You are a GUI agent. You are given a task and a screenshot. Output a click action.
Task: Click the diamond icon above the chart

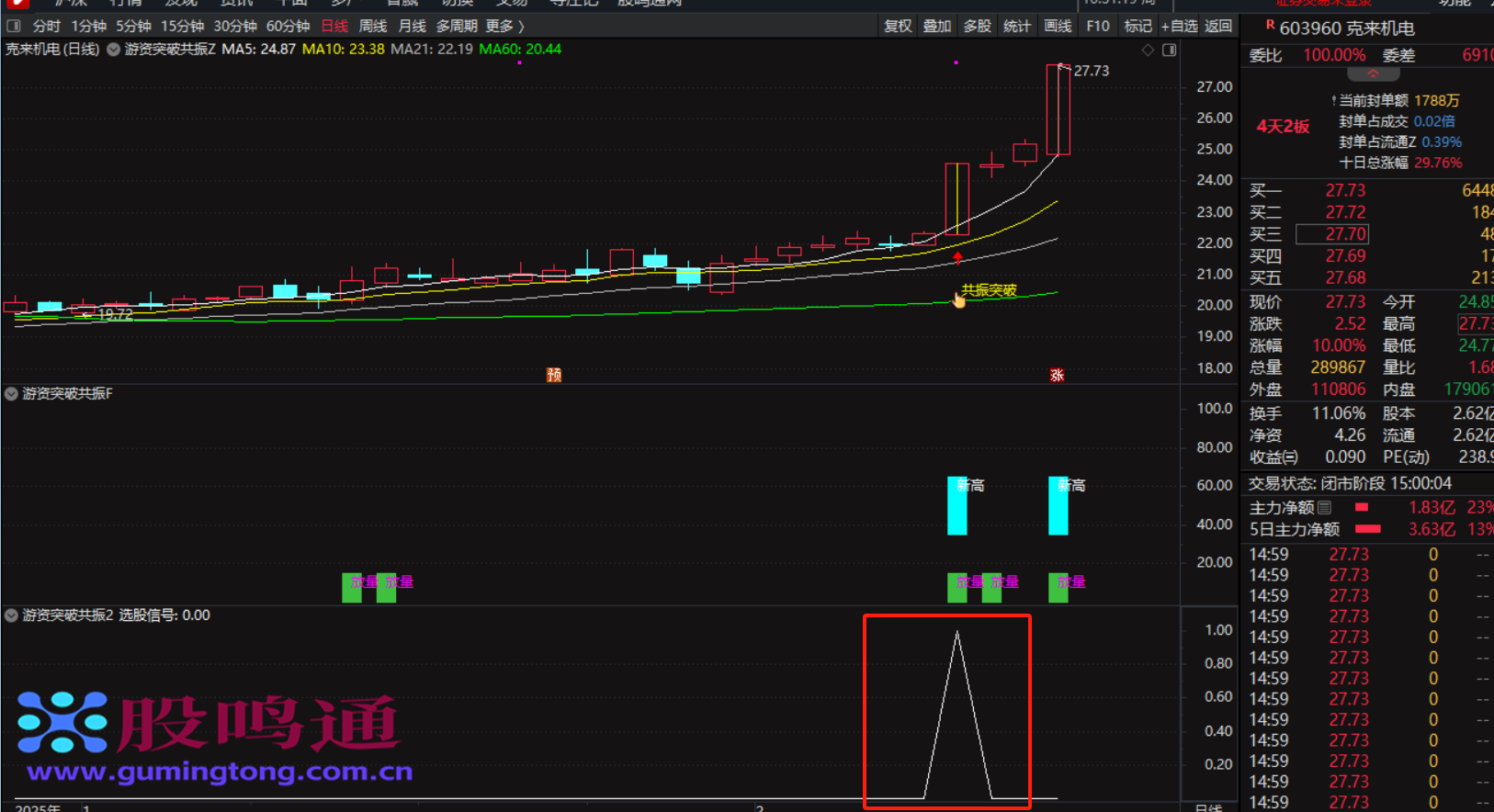1148,50
